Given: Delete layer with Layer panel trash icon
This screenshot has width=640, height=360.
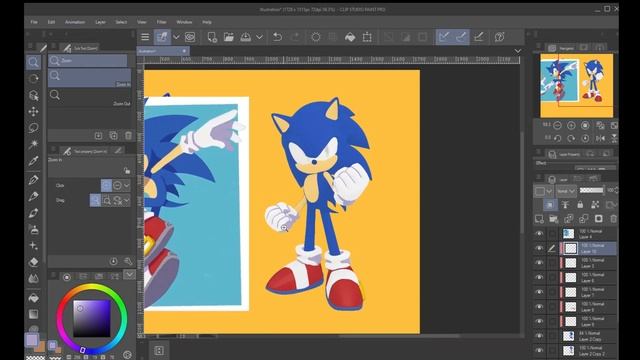Looking at the screenshot, I should click(x=613, y=219).
